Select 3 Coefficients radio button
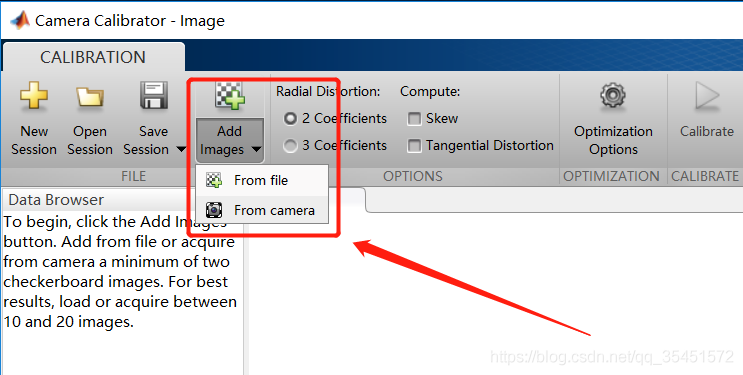 290,146
